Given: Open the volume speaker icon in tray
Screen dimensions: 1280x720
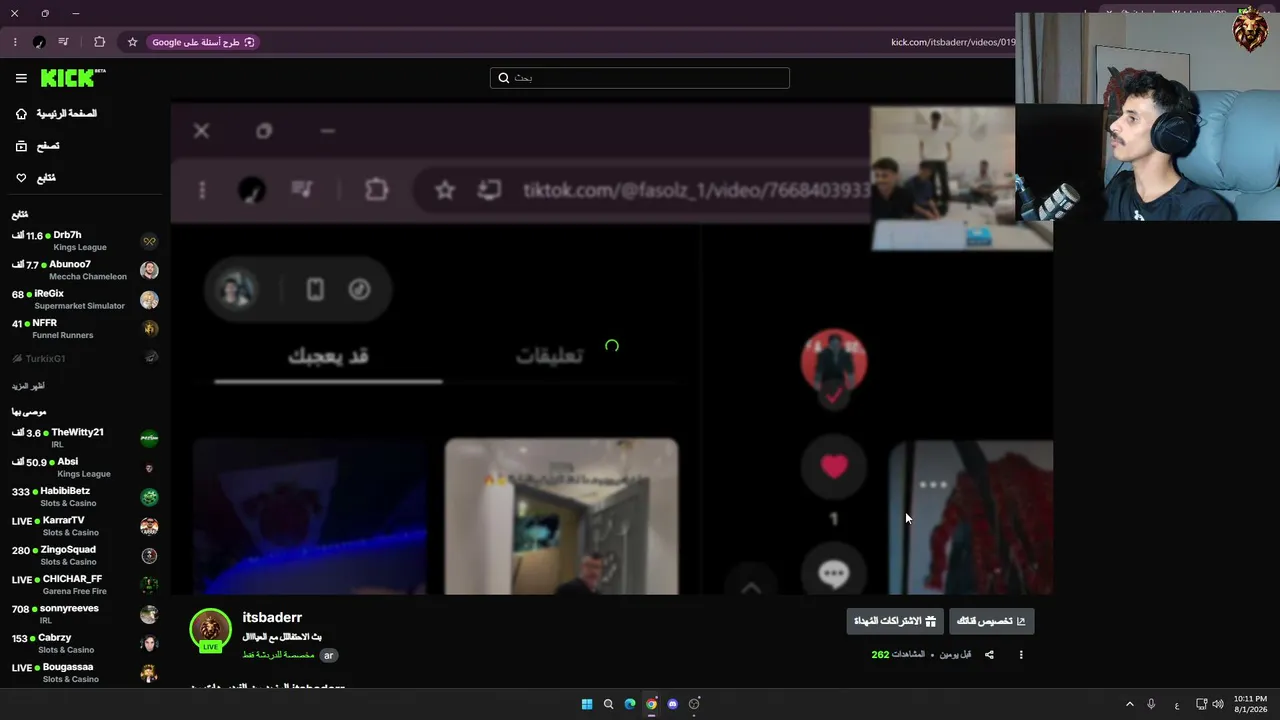Looking at the screenshot, I should (1218, 704).
